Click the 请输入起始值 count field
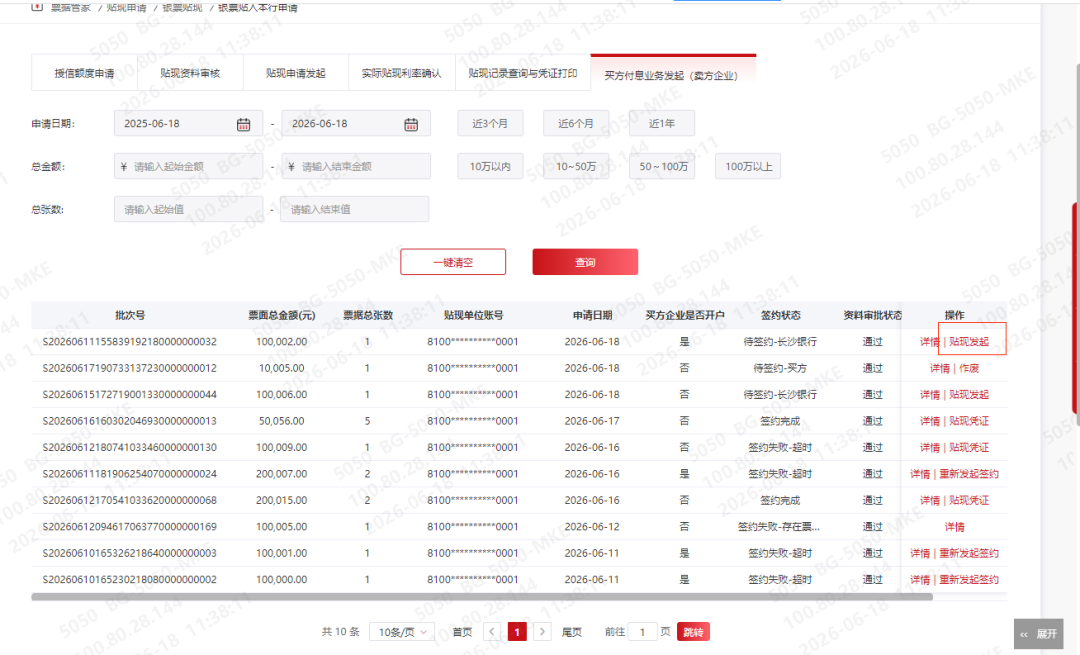1080x655 pixels. 188,209
